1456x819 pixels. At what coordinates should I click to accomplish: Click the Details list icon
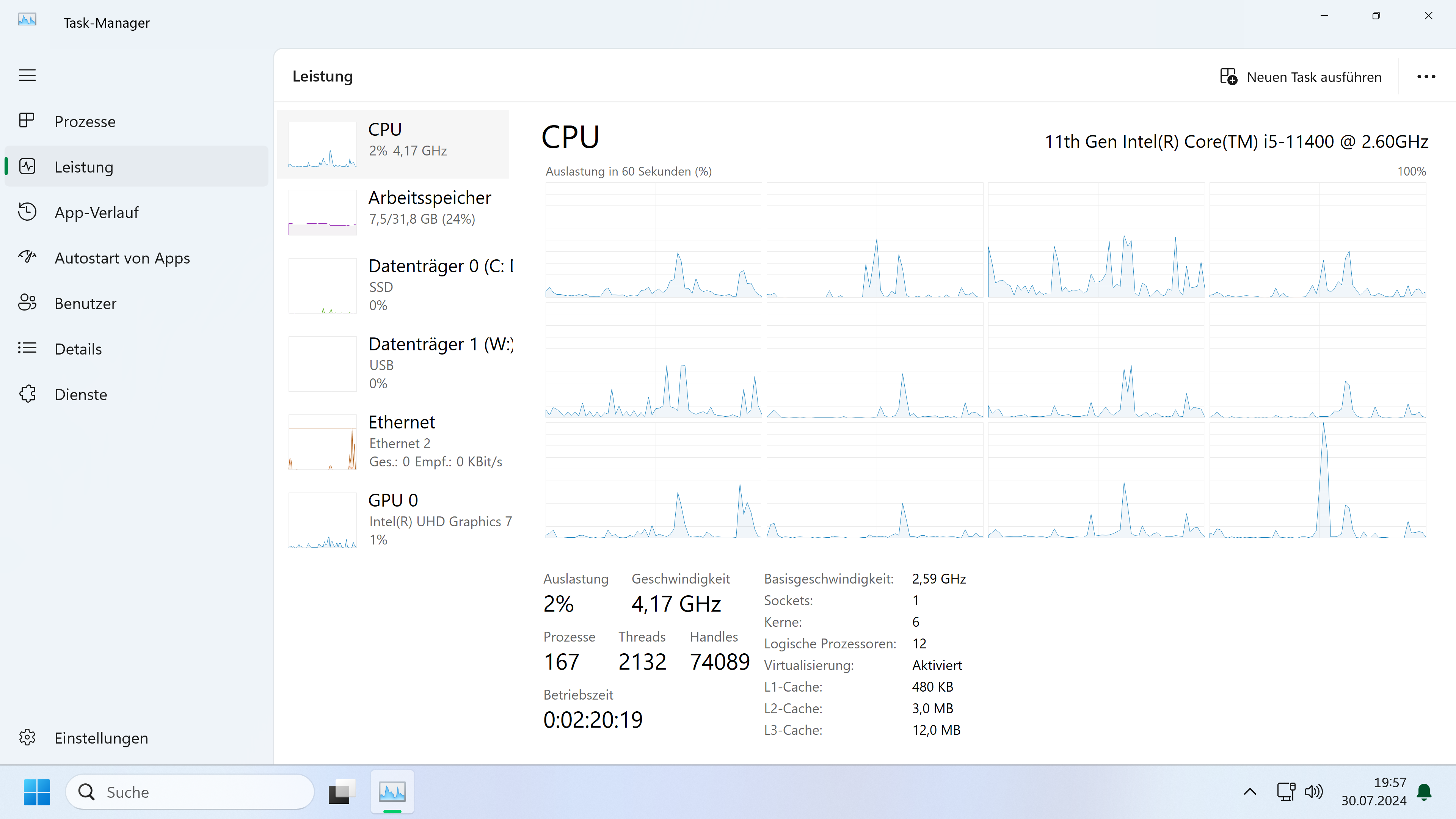click(27, 348)
